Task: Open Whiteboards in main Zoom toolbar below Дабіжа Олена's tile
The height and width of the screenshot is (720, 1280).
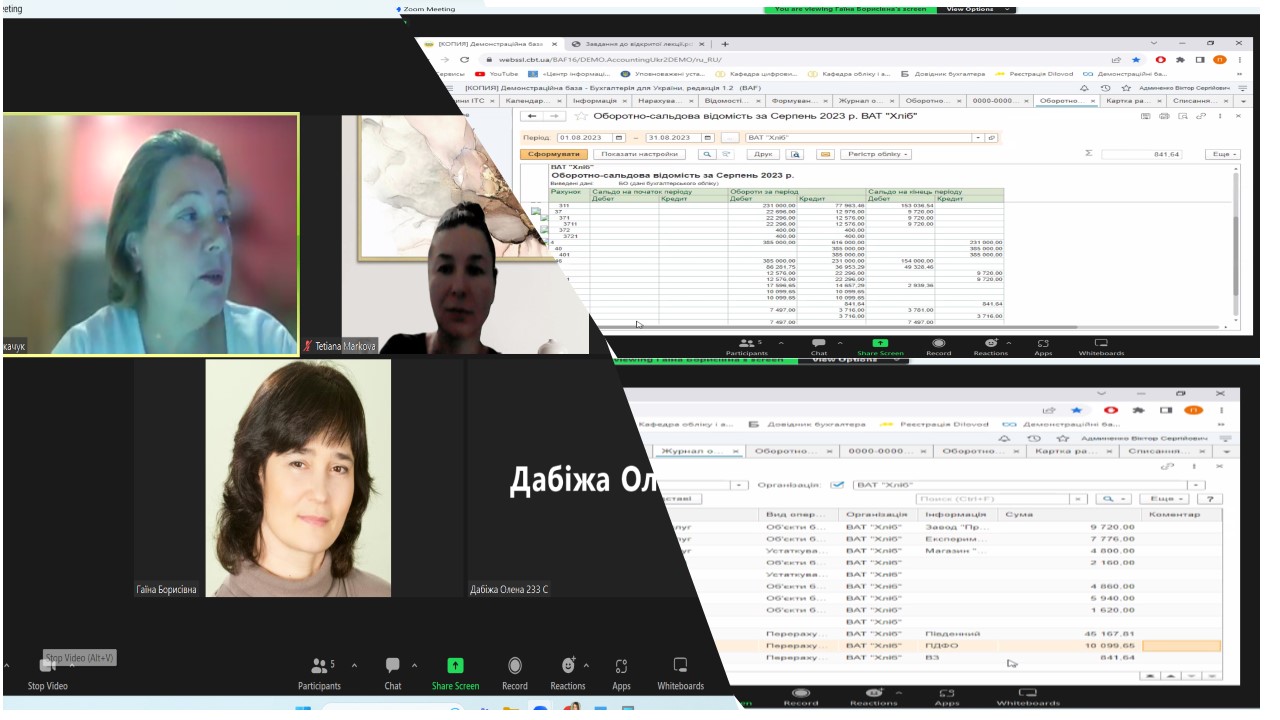Action: (x=680, y=674)
